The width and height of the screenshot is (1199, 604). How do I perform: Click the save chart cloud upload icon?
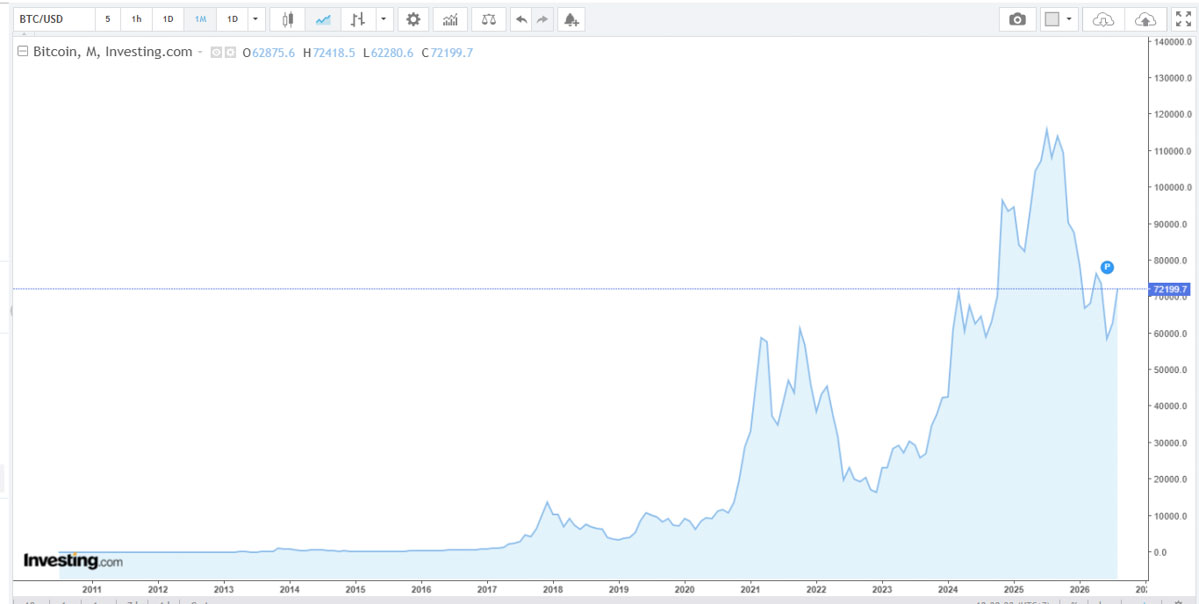coord(1146,19)
